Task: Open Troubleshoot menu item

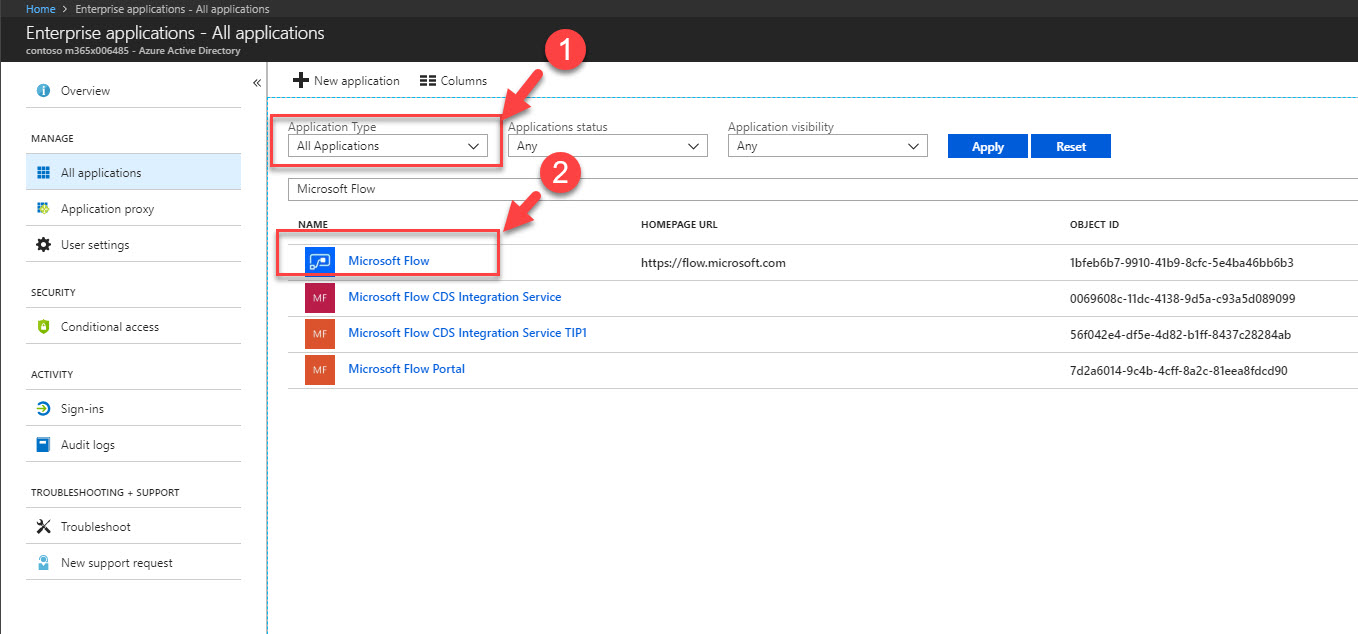Action: pyautogui.click(x=133, y=527)
